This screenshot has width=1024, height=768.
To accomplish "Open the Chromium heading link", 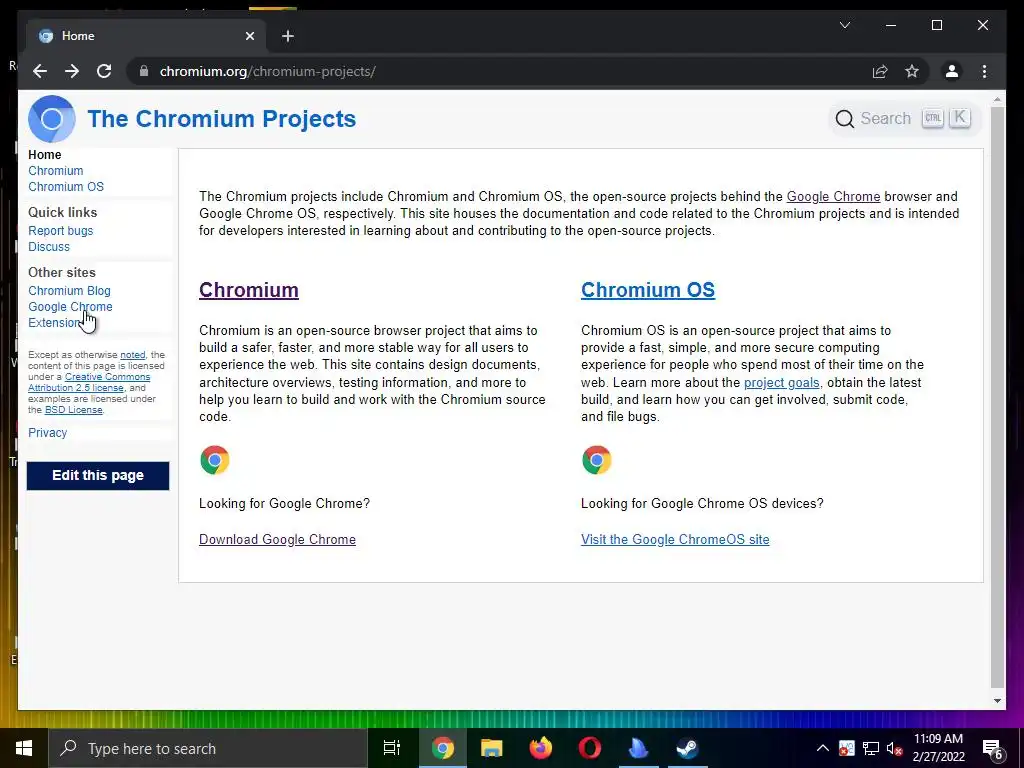I will 249,290.
